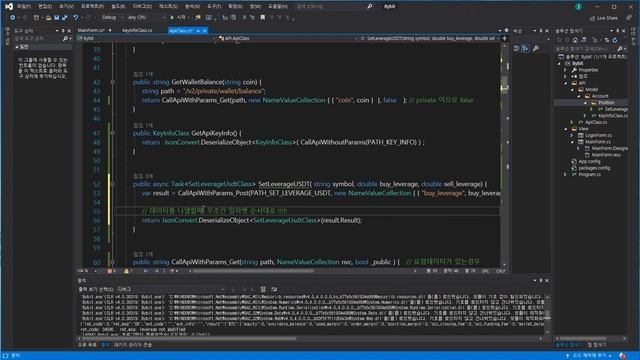Click the yellow warning count icon below editor
The height and width of the screenshot is (360, 640).
(126, 271)
